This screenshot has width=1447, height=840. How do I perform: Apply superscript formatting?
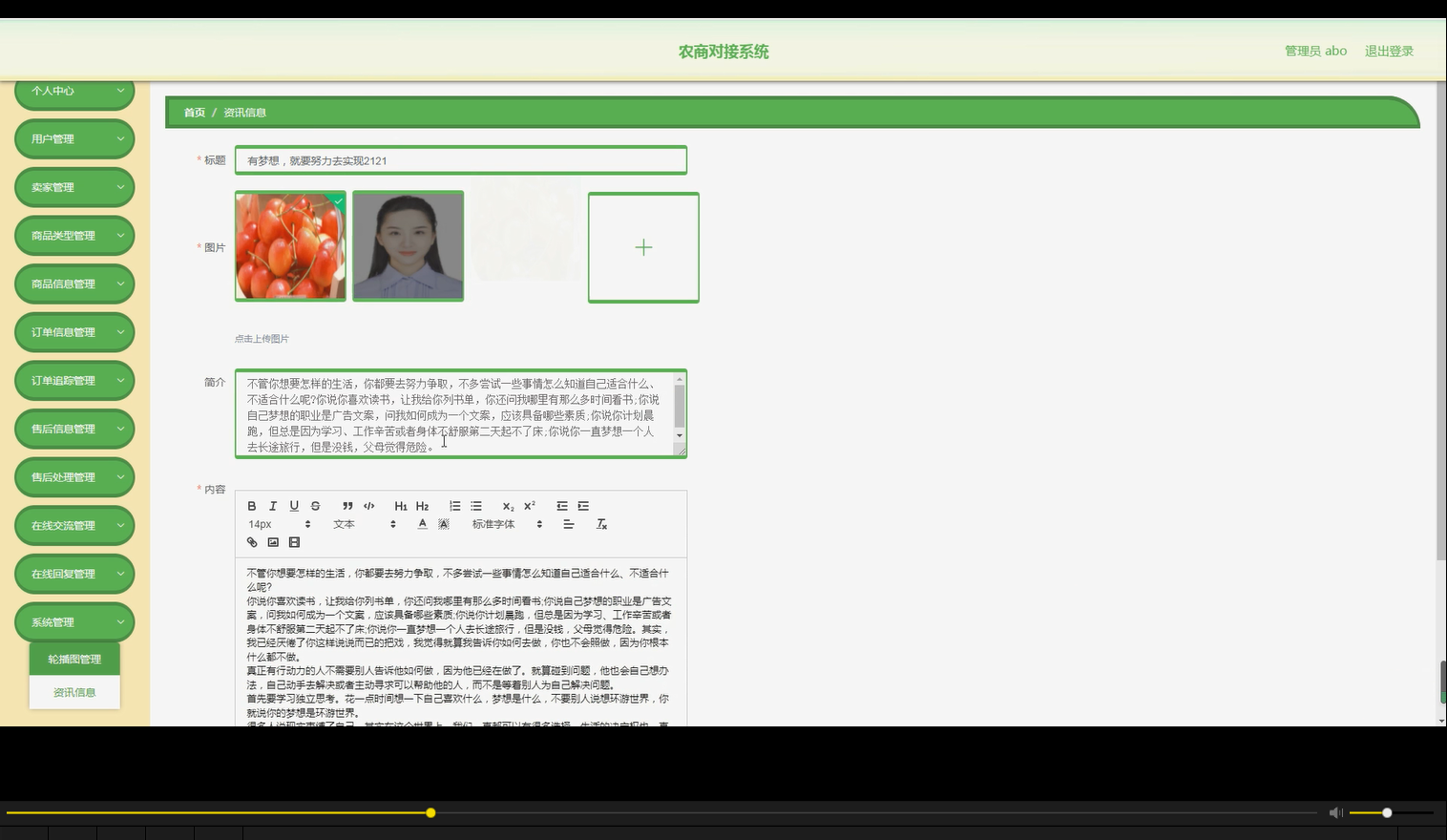pos(528,505)
